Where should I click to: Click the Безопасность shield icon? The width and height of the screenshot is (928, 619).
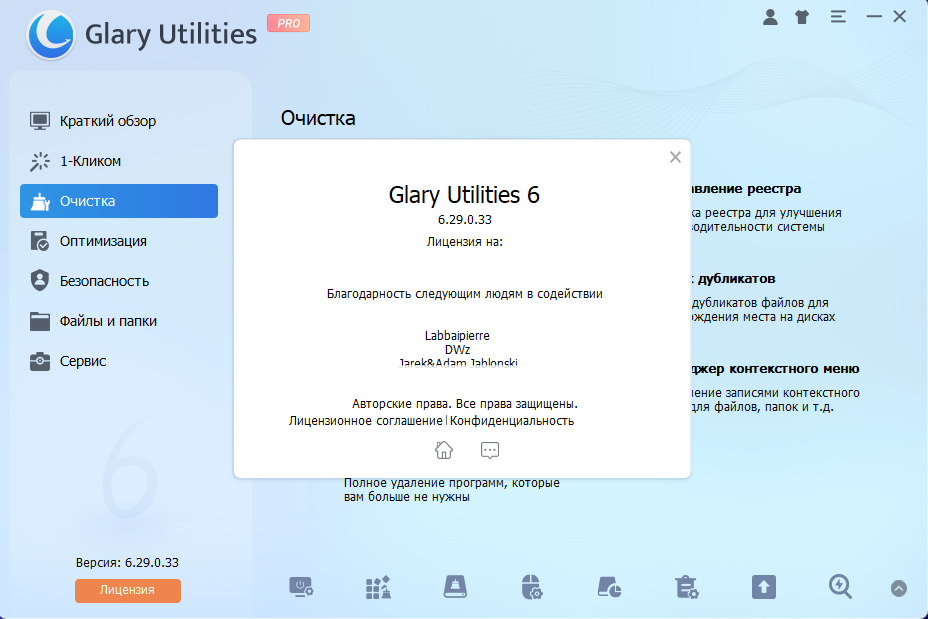[40, 281]
